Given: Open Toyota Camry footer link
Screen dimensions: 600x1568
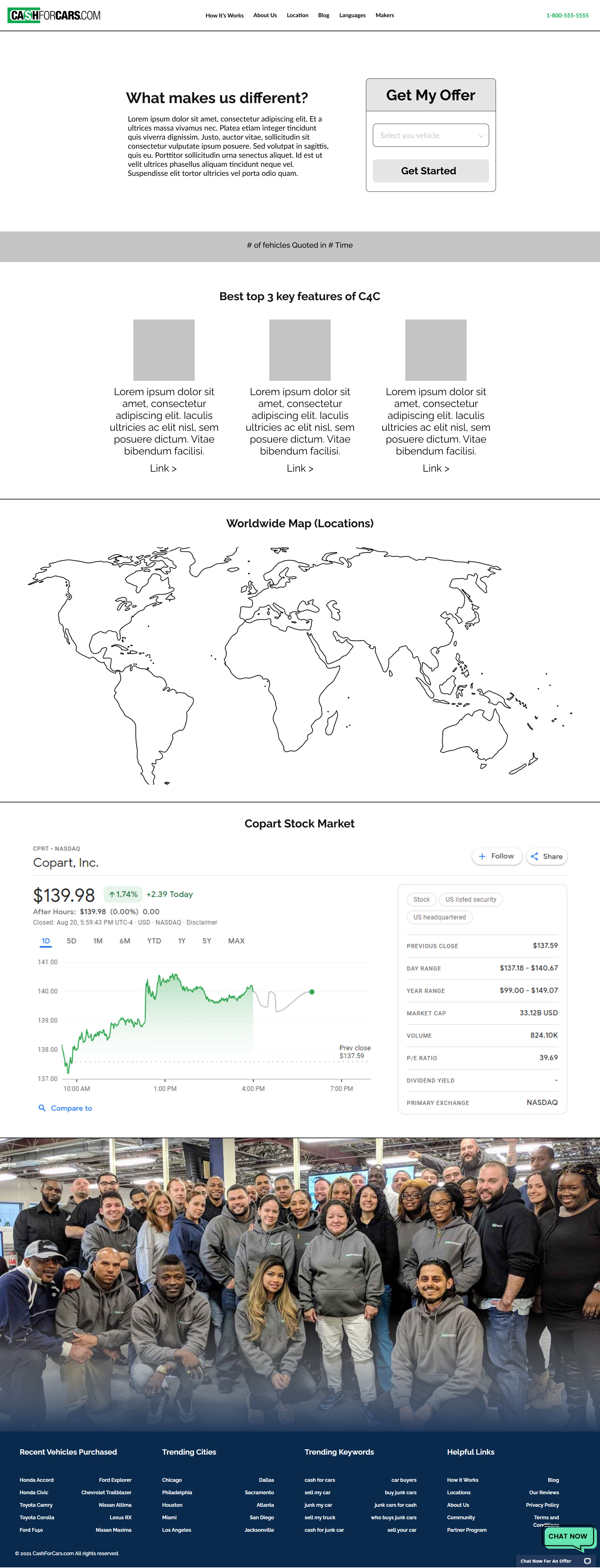Looking at the screenshot, I should 36,1505.
